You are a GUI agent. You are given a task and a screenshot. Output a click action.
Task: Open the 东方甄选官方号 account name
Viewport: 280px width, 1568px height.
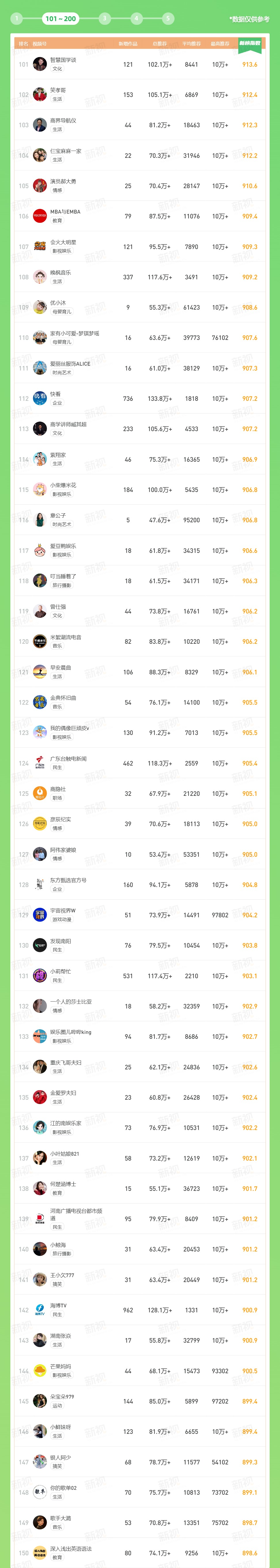(68, 880)
